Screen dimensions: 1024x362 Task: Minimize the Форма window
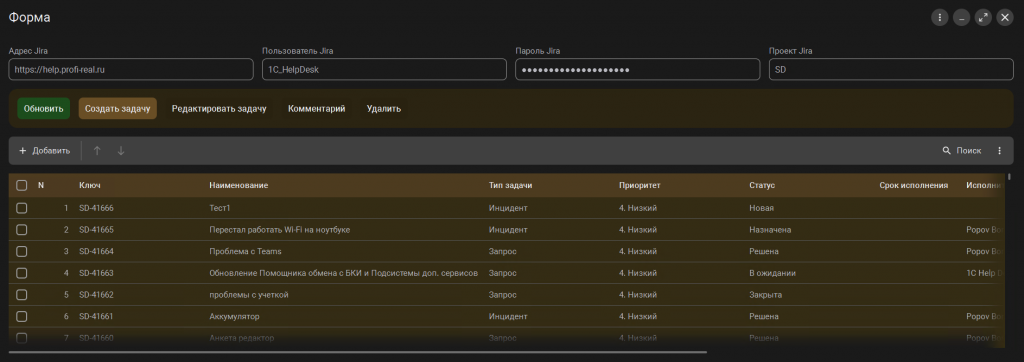[961, 18]
